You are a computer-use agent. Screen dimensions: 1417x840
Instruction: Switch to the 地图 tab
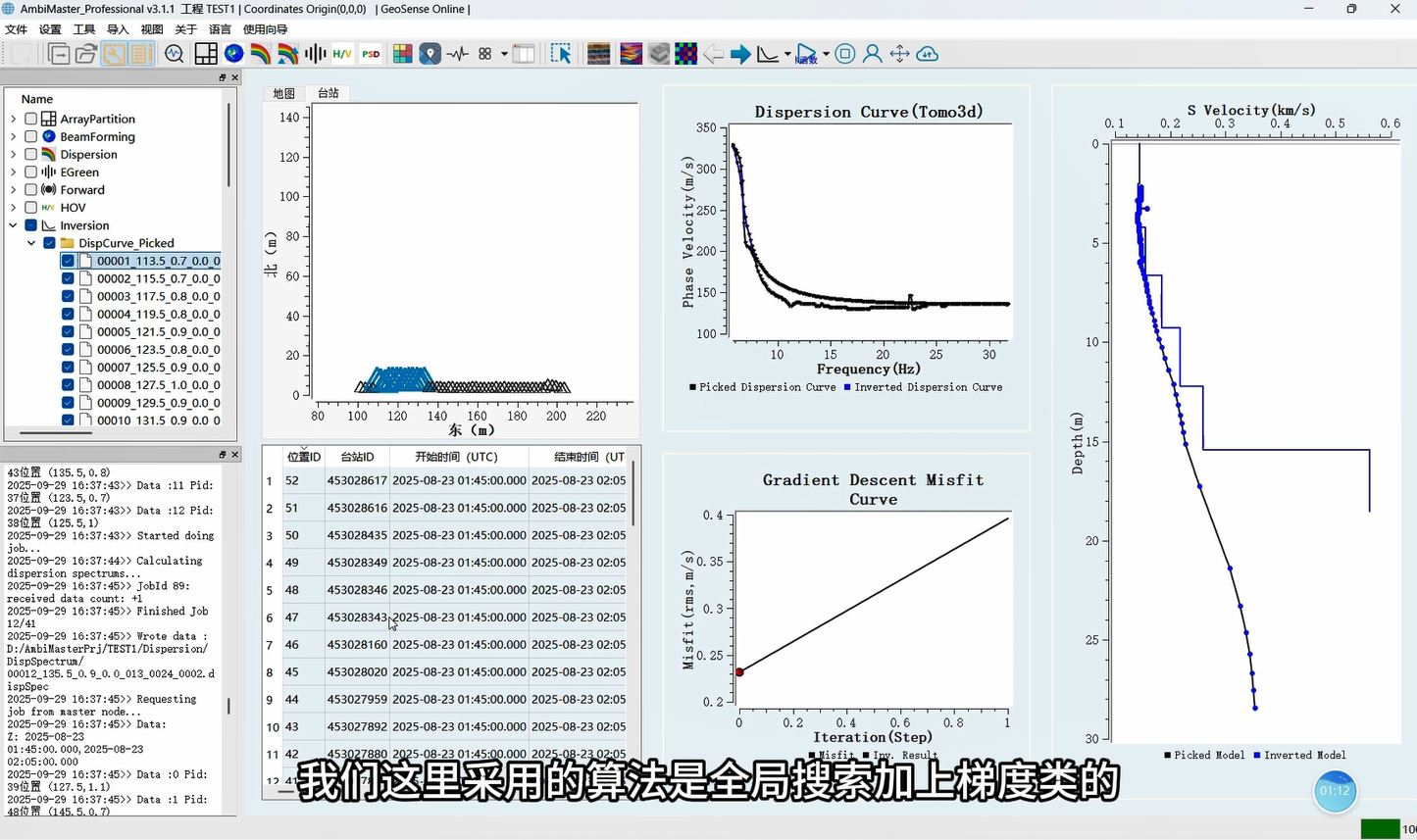[x=282, y=93]
